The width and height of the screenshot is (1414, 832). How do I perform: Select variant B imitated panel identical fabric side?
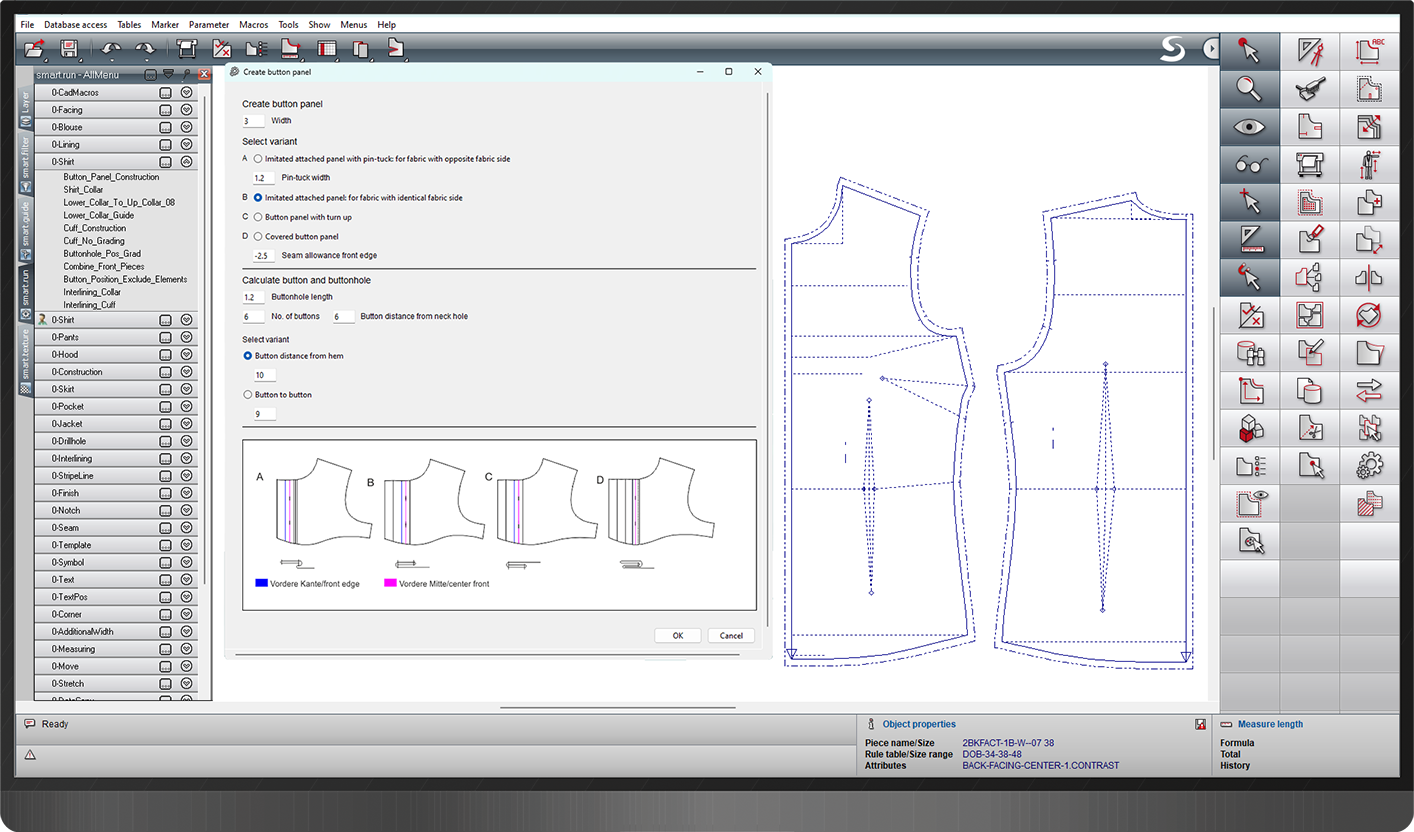coord(259,198)
